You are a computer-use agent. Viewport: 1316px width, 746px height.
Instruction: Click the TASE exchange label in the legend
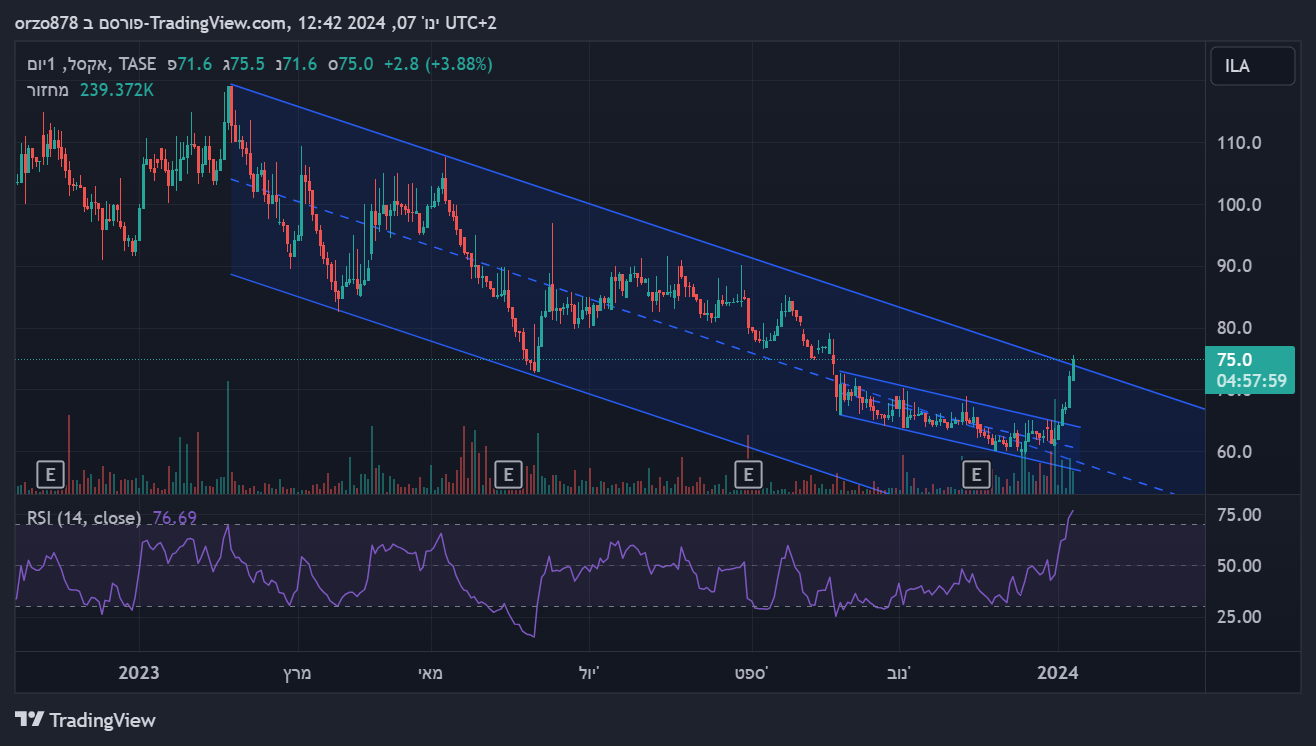coord(138,64)
